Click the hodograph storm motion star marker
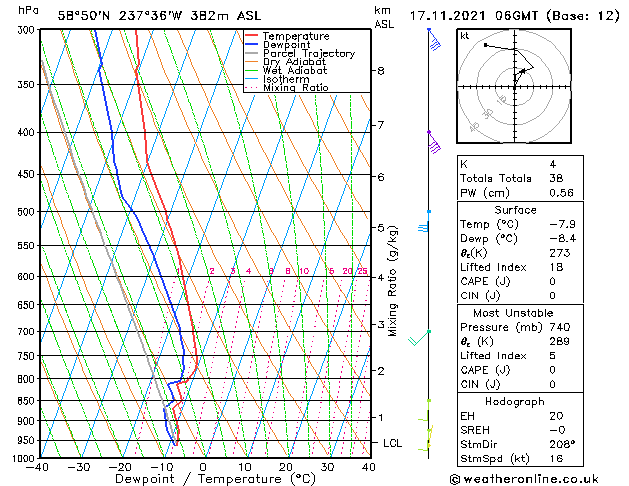The width and height of the screenshot is (629, 486). (x=522, y=71)
